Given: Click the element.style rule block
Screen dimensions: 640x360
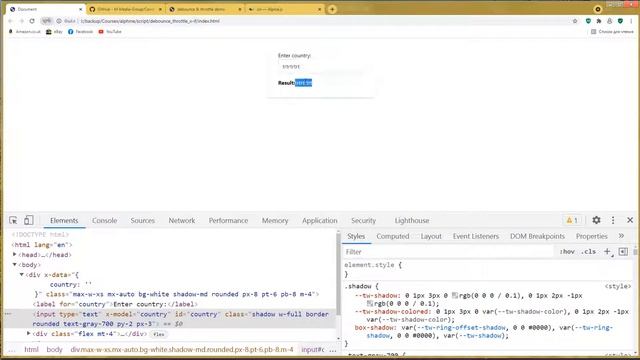Looking at the screenshot, I should pyautogui.click(x=488, y=269).
